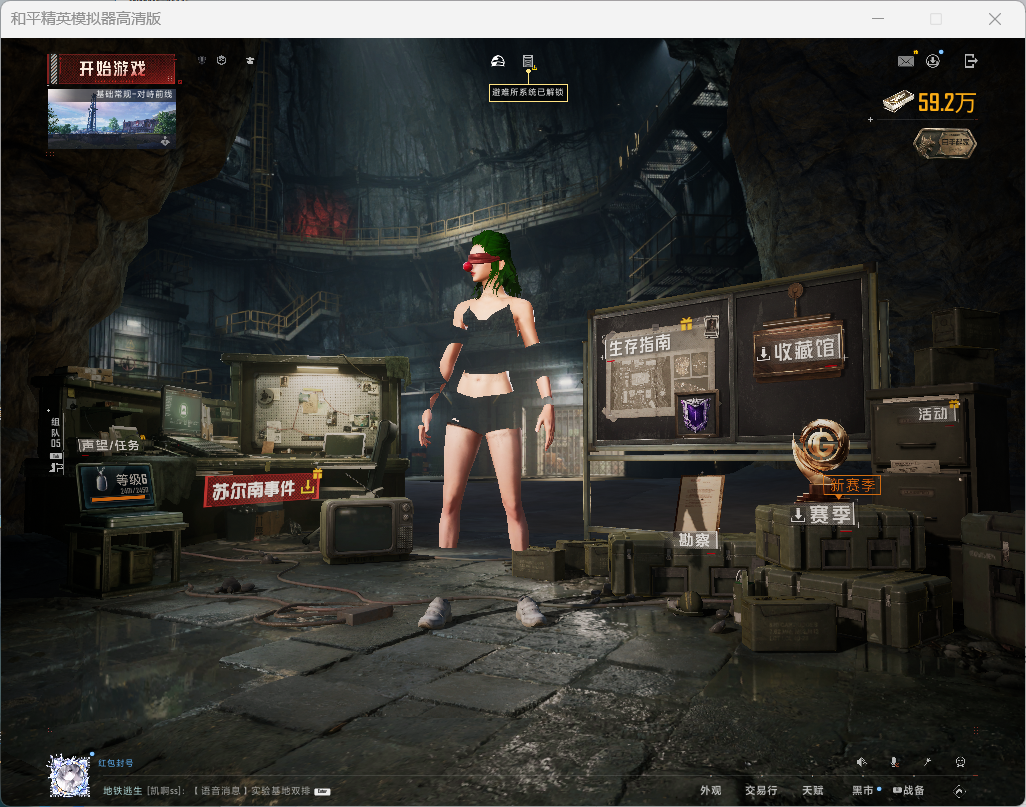Click the 开始游戏 start game button

point(112,69)
